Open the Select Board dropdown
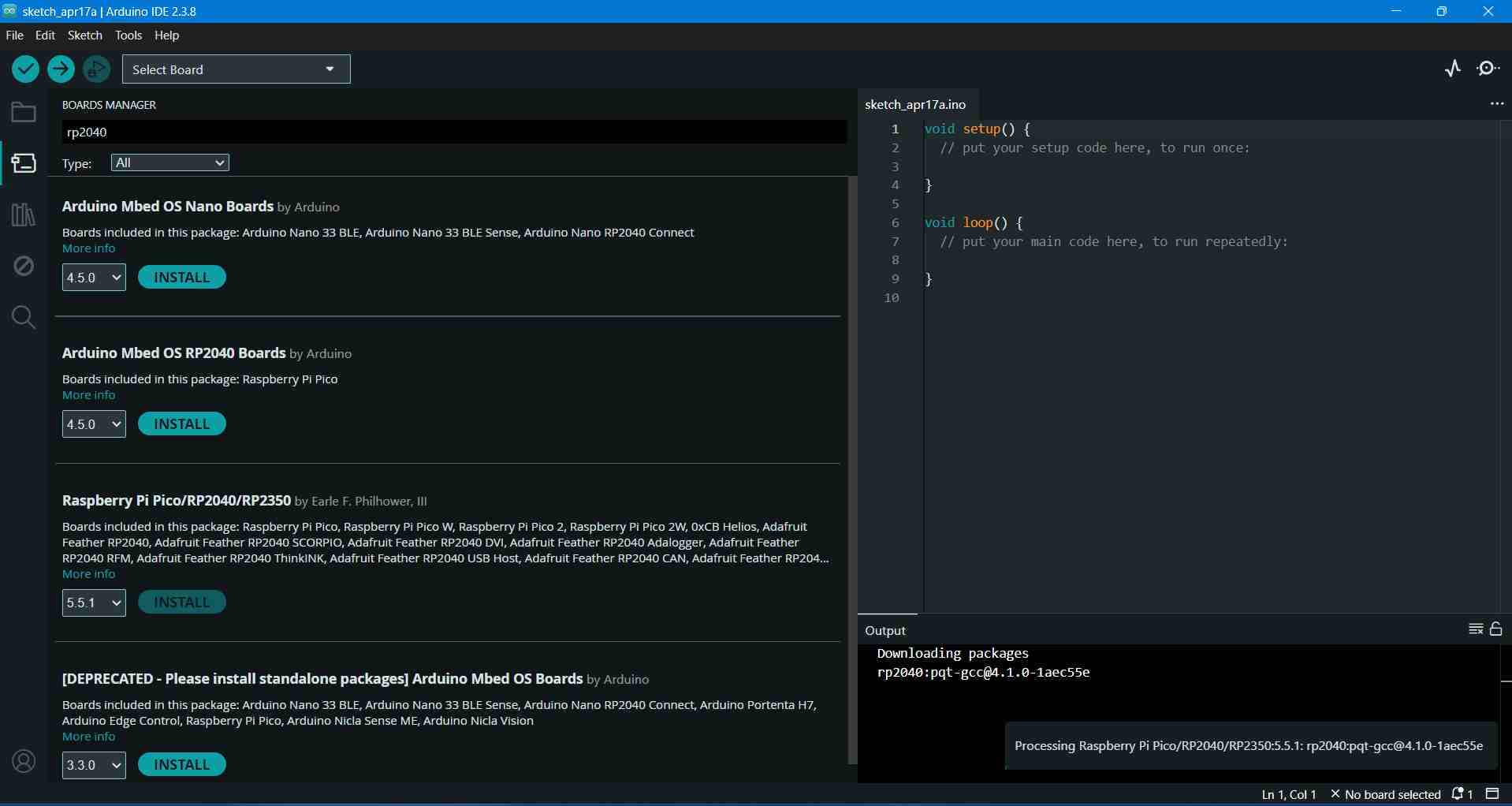 (236, 69)
